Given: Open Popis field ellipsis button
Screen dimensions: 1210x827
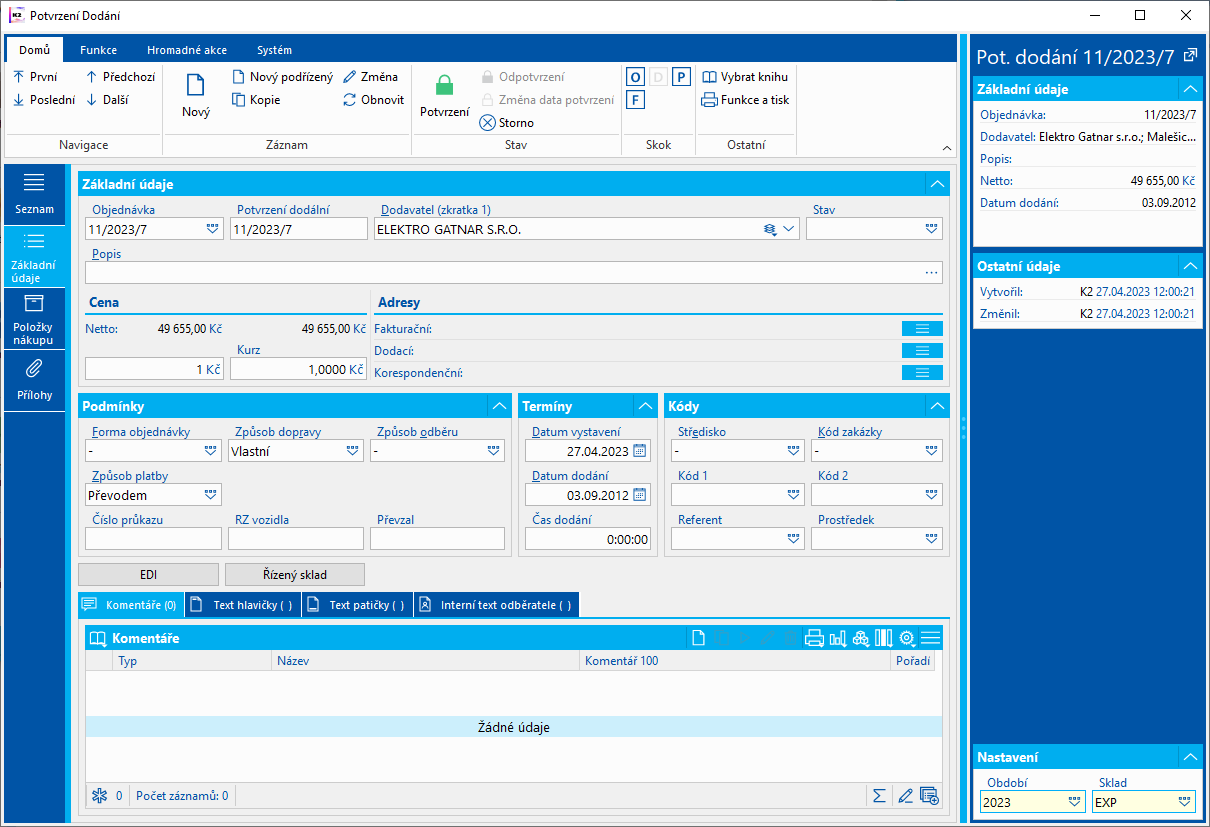Looking at the screenshot, I should (x=932, y=272).
